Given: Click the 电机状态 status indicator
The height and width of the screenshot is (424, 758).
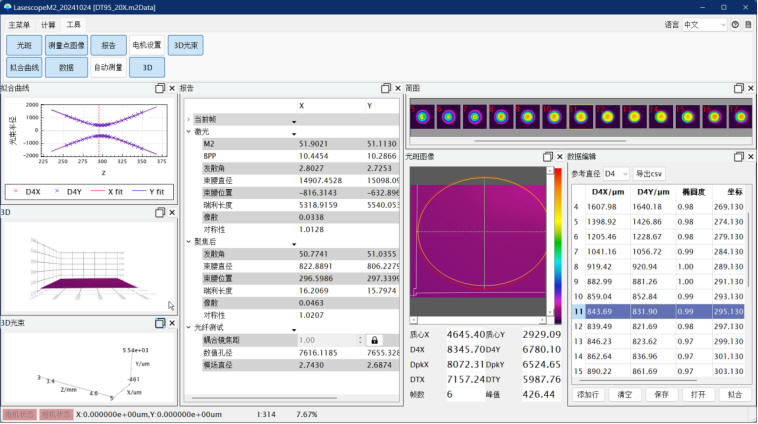Looking at the screenshot, I should [x=19, y=414].
